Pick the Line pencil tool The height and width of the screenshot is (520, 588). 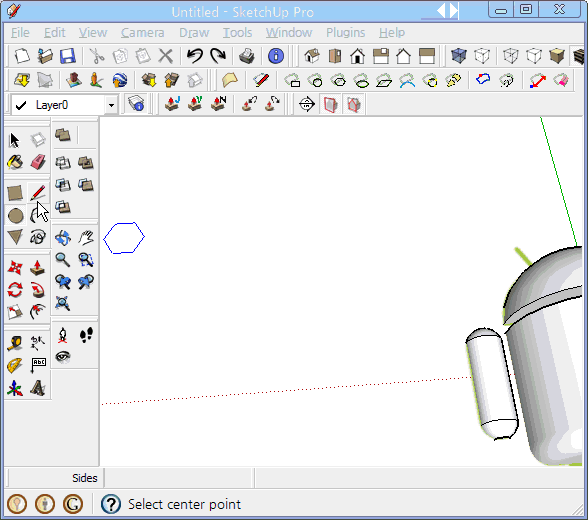click(x=38, y=193)
